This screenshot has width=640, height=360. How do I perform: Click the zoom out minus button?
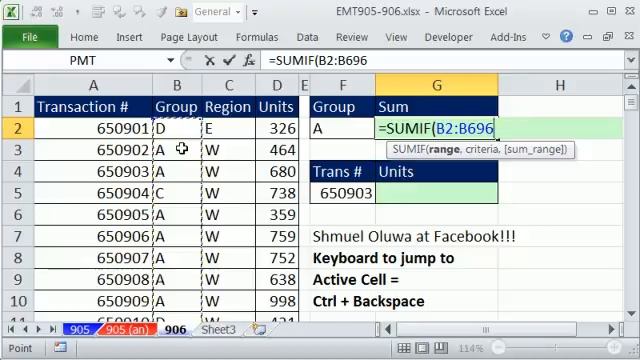[x=498, y=348]
